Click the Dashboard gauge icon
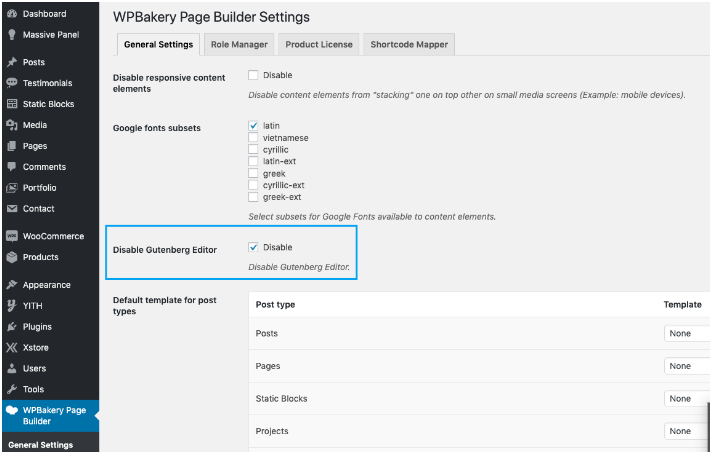Viewport: 710px width, 452px height. click(x=12, y=14)
